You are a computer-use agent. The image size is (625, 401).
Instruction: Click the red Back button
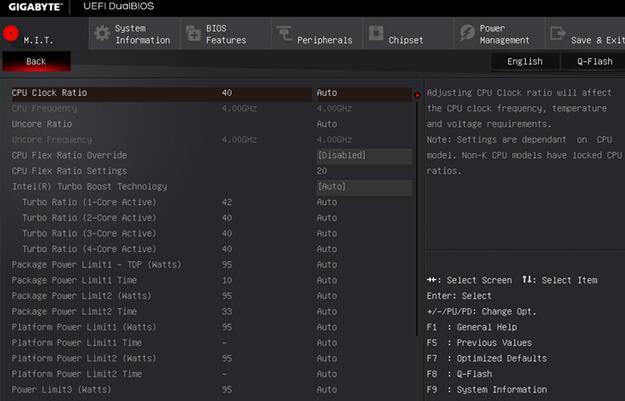pos(36,61)
